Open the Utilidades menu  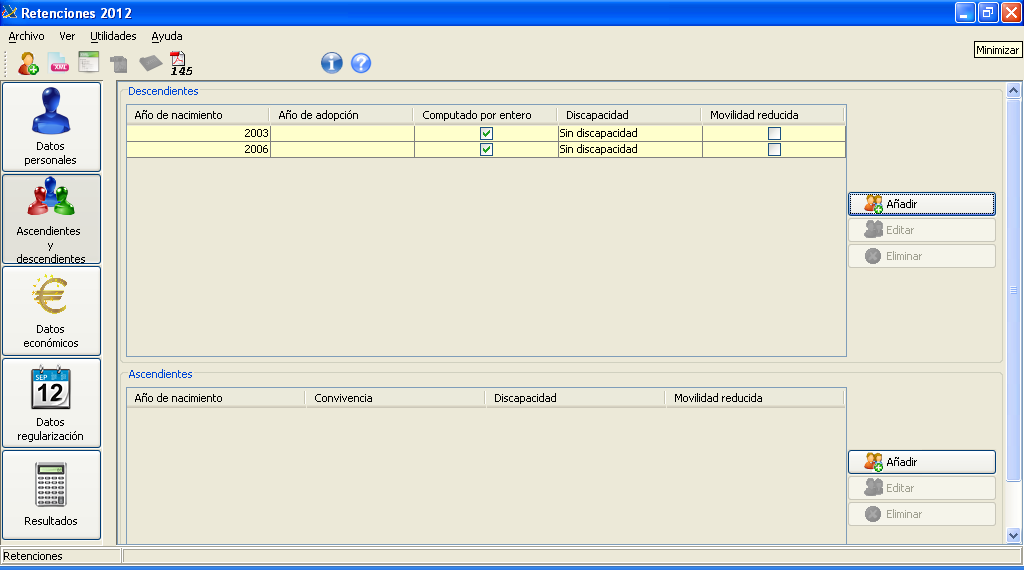tap(113, 36)
